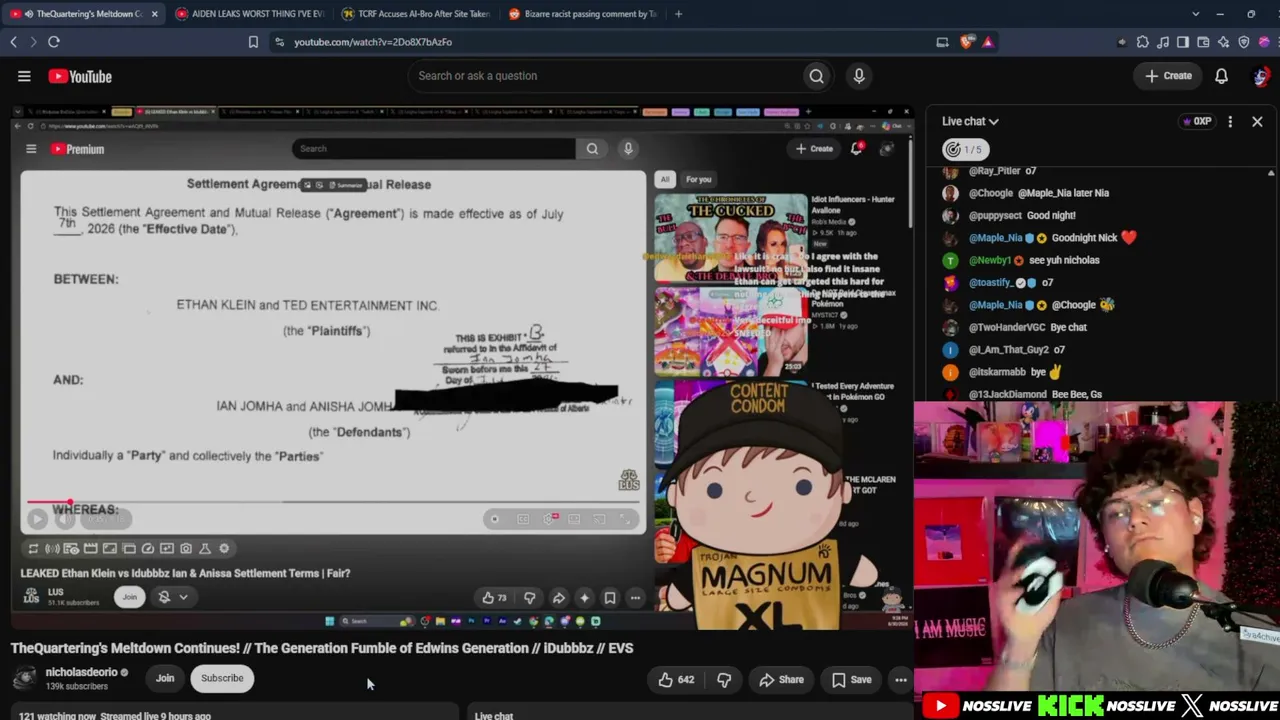
Task: Open the 0XP crown badge in live chat
Action: 1197,121
